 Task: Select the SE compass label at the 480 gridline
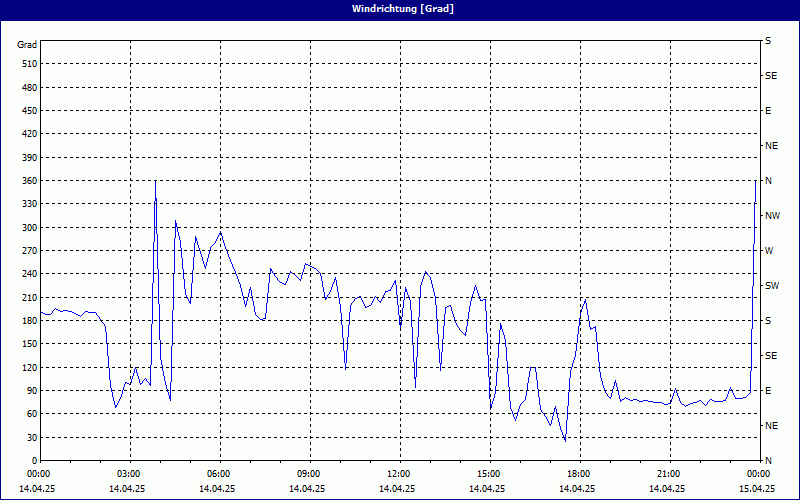coord(771,76)
